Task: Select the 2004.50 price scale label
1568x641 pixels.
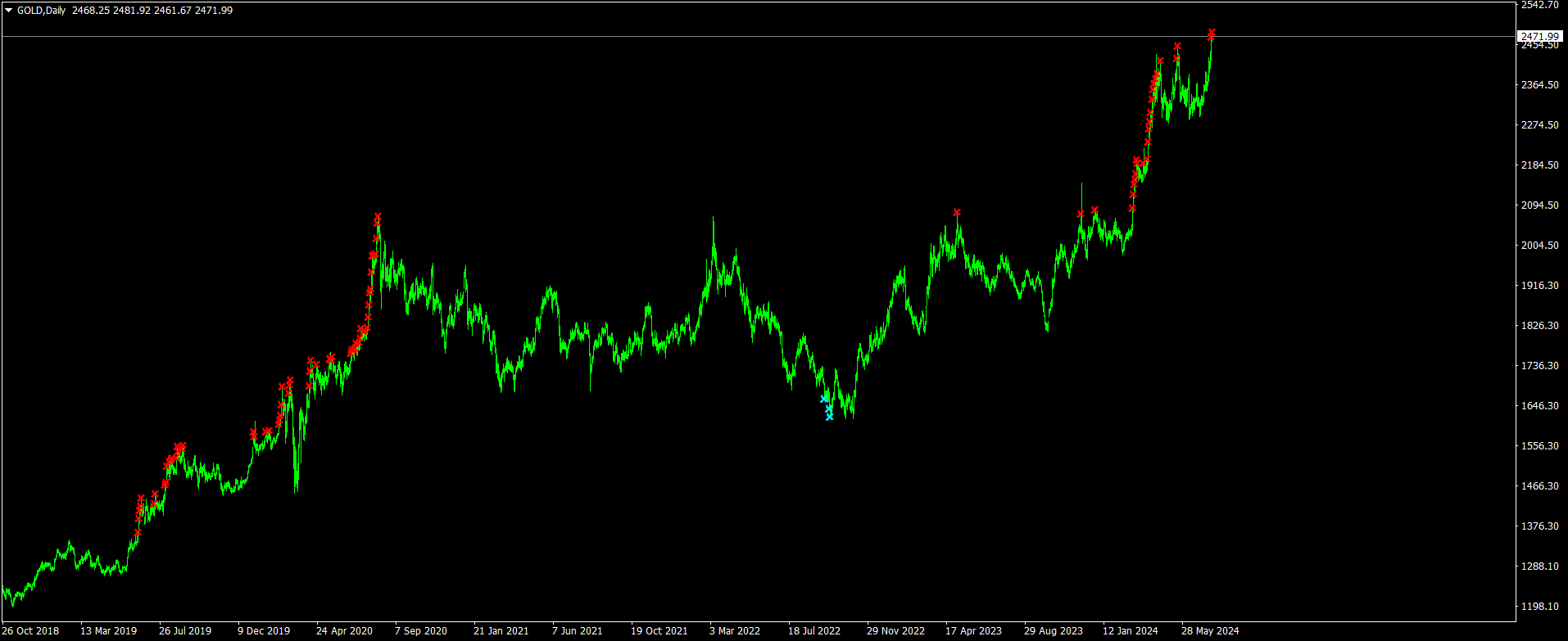Action: click(1540, 246)
